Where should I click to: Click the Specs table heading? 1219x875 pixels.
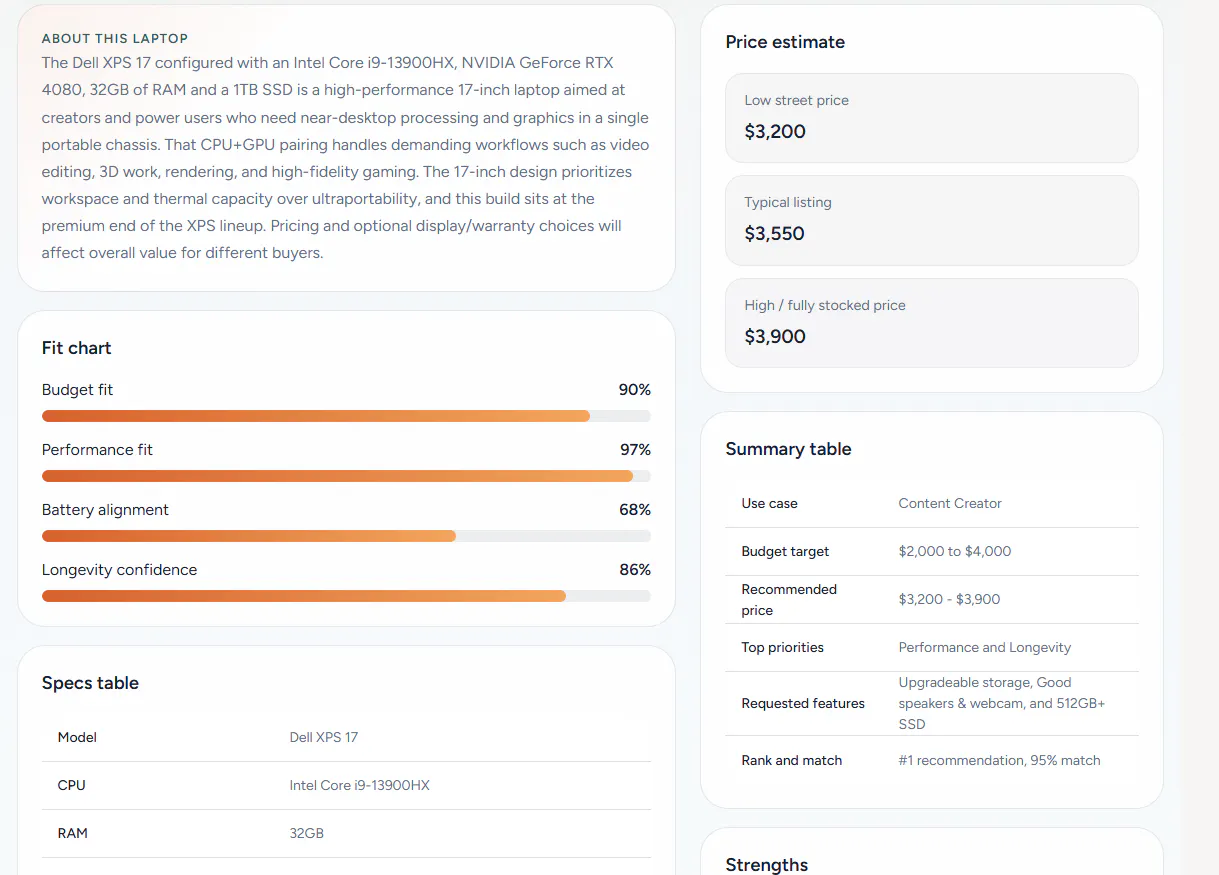tap(90, 683)
